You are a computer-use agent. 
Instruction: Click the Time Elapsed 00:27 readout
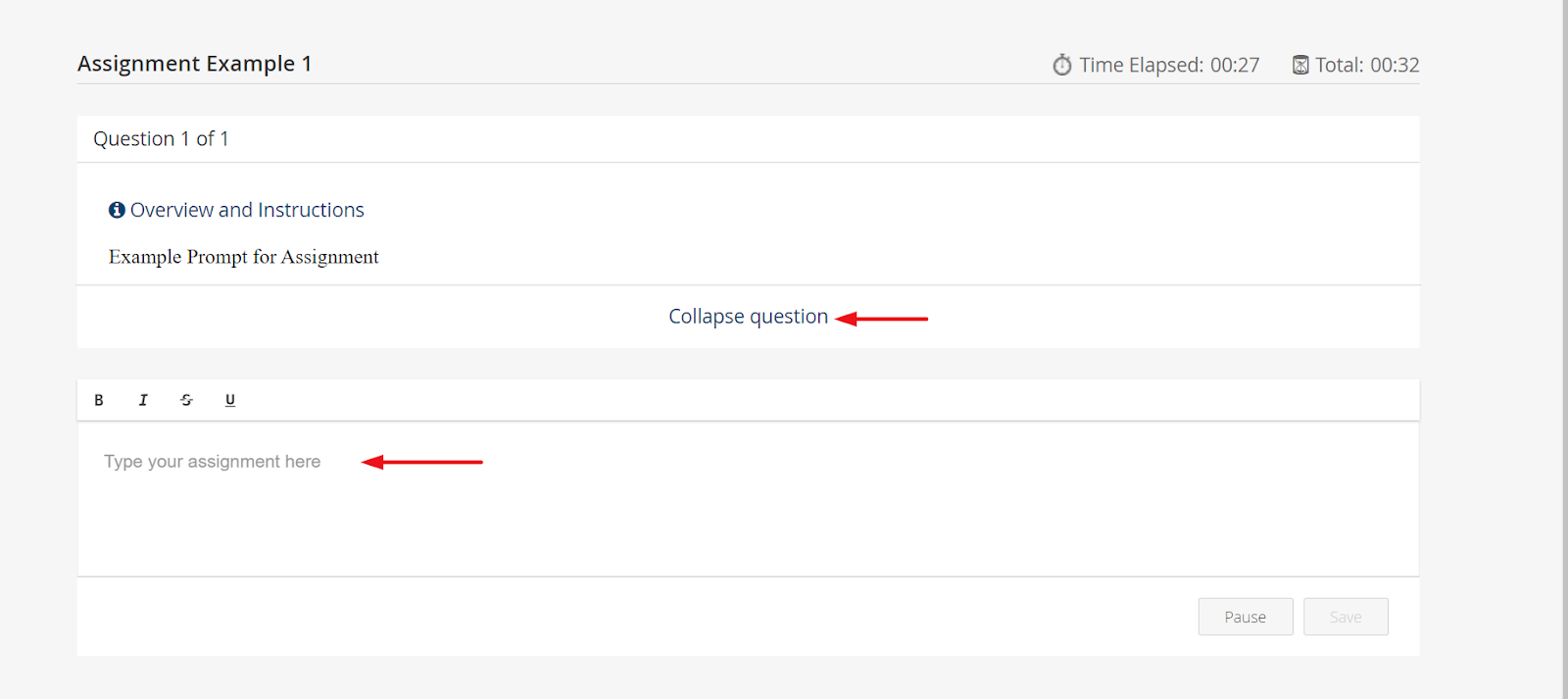[1169, 65]
